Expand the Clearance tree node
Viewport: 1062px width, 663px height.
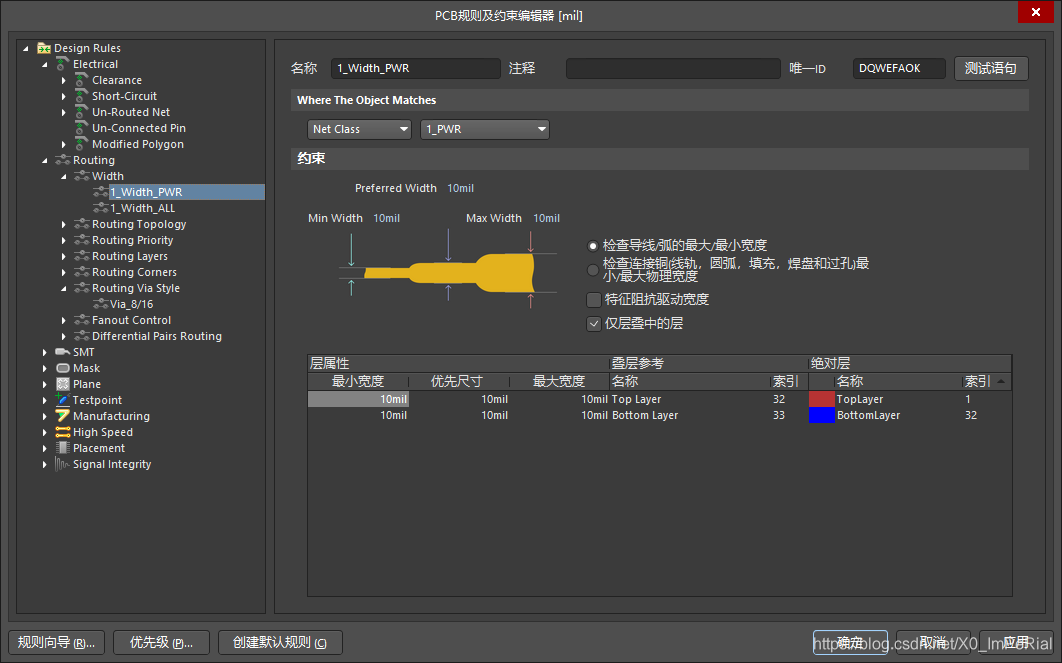[64, 80]
